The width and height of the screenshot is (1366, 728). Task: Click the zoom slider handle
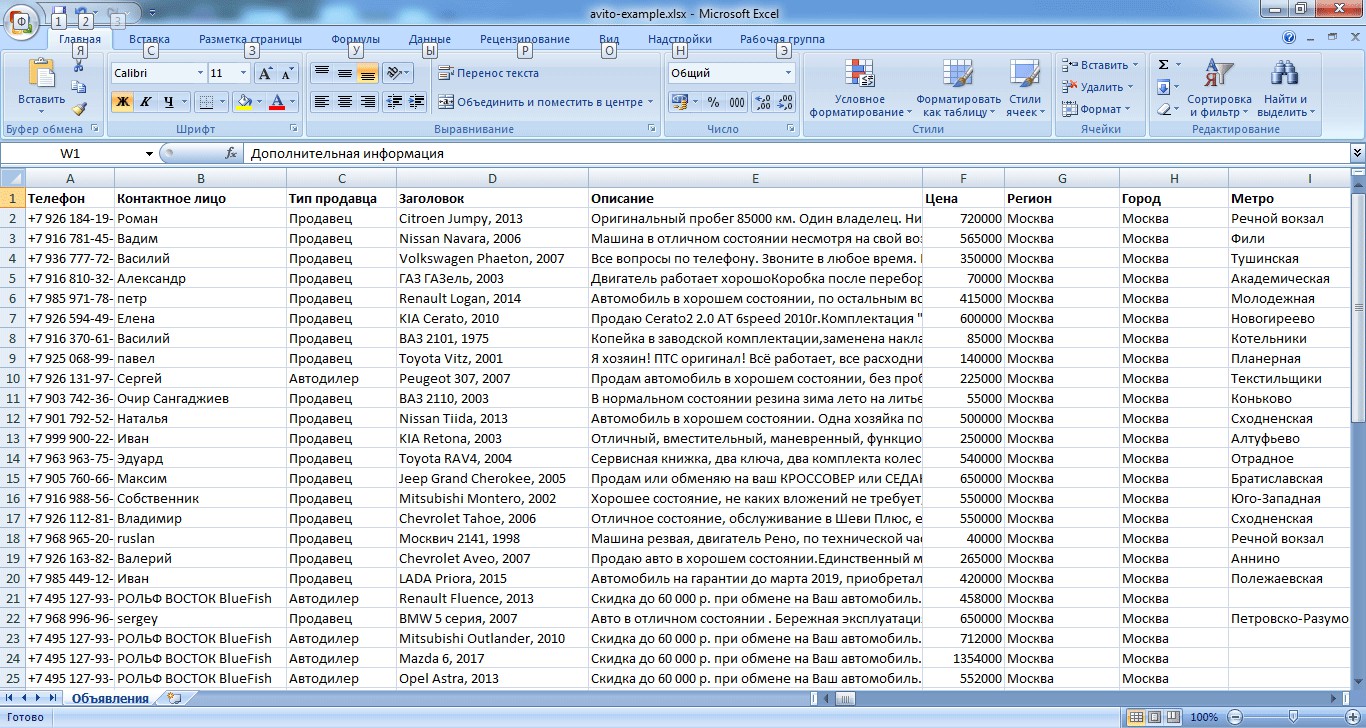tap(1293, 717)
